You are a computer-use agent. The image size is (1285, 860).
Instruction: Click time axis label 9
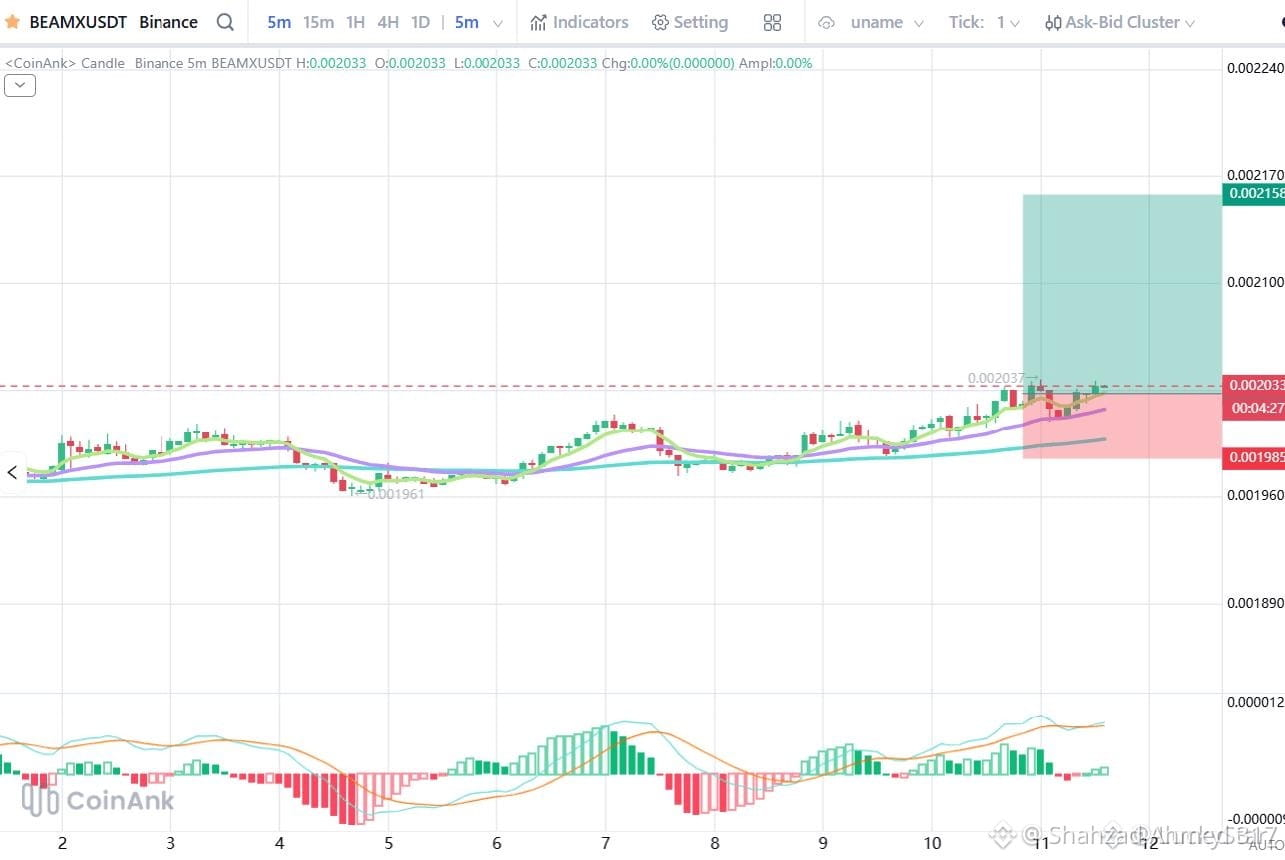823,843
